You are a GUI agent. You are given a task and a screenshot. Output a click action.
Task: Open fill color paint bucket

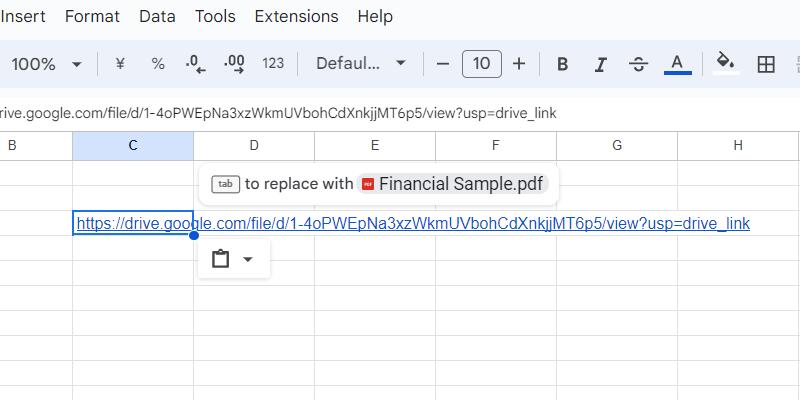tap(726, 64)
